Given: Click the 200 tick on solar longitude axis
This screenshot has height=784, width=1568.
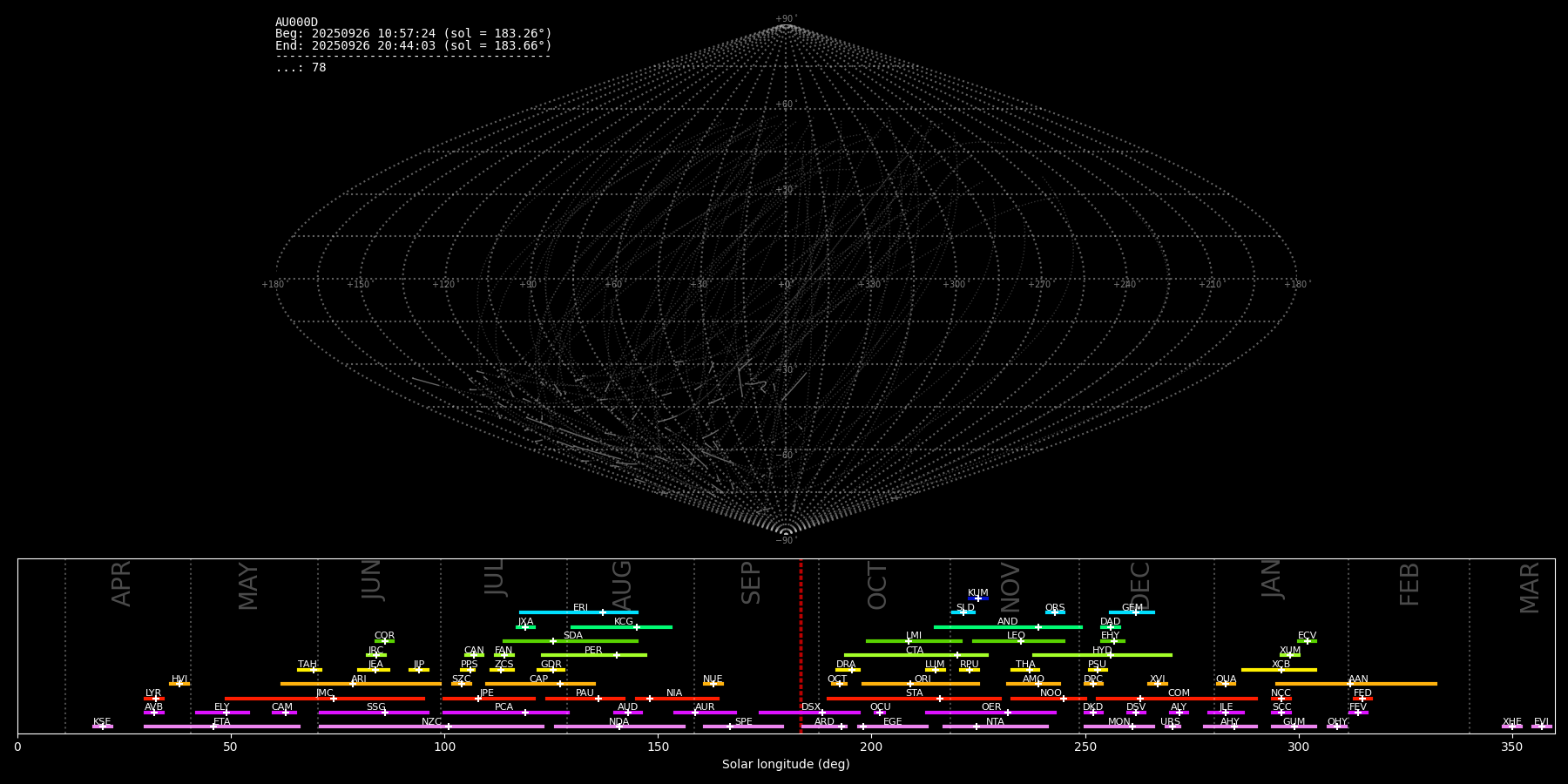Looking at the screenshot, I should point(871,747).
